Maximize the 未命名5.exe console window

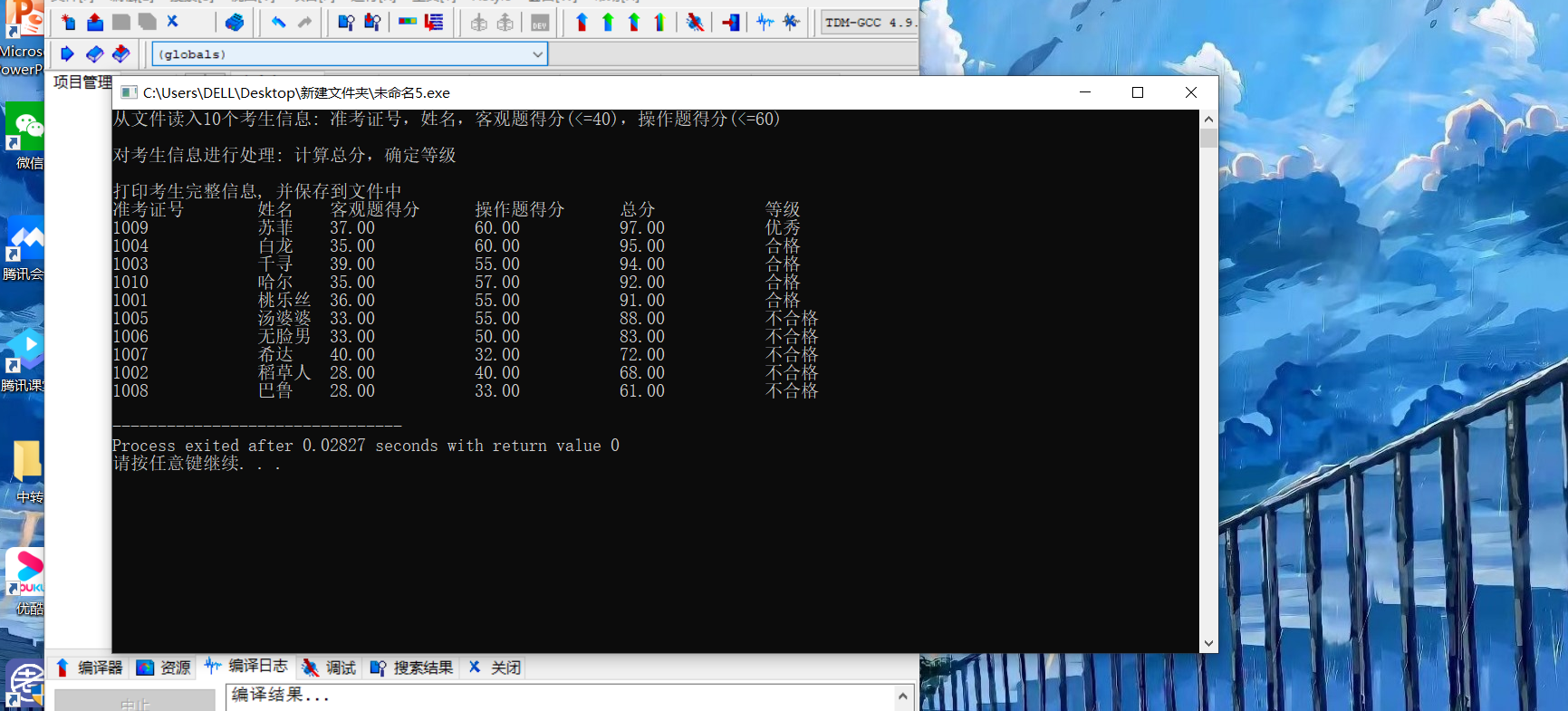point(1138,92)
